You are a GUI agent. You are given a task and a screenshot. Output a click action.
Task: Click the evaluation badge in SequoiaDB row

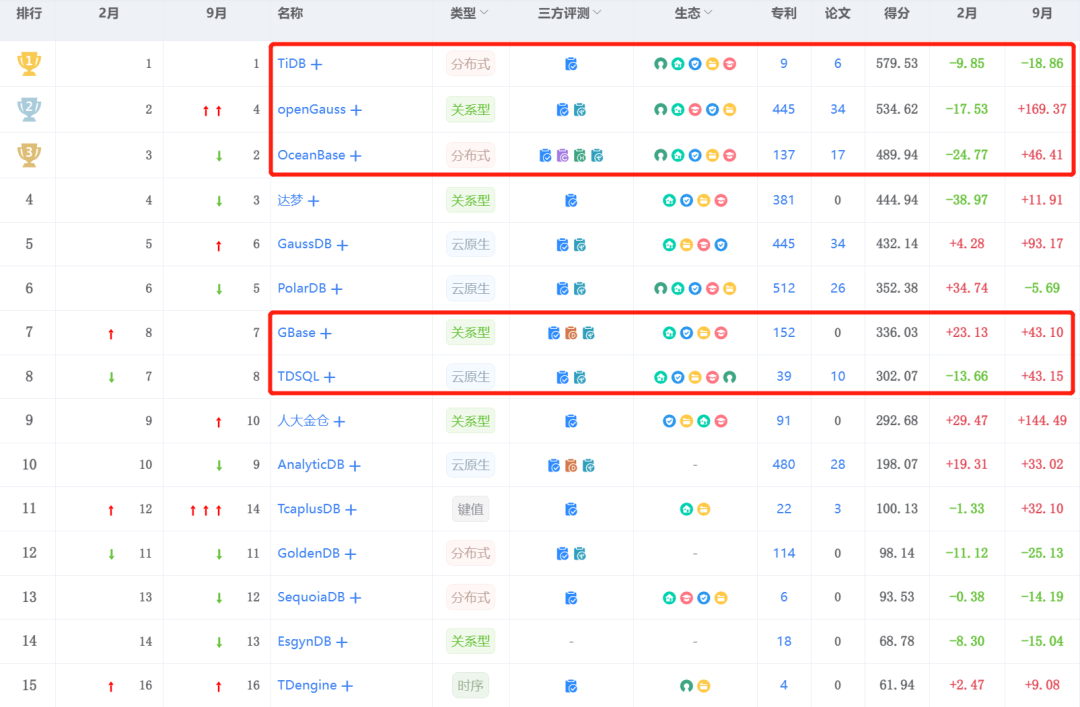571,598
